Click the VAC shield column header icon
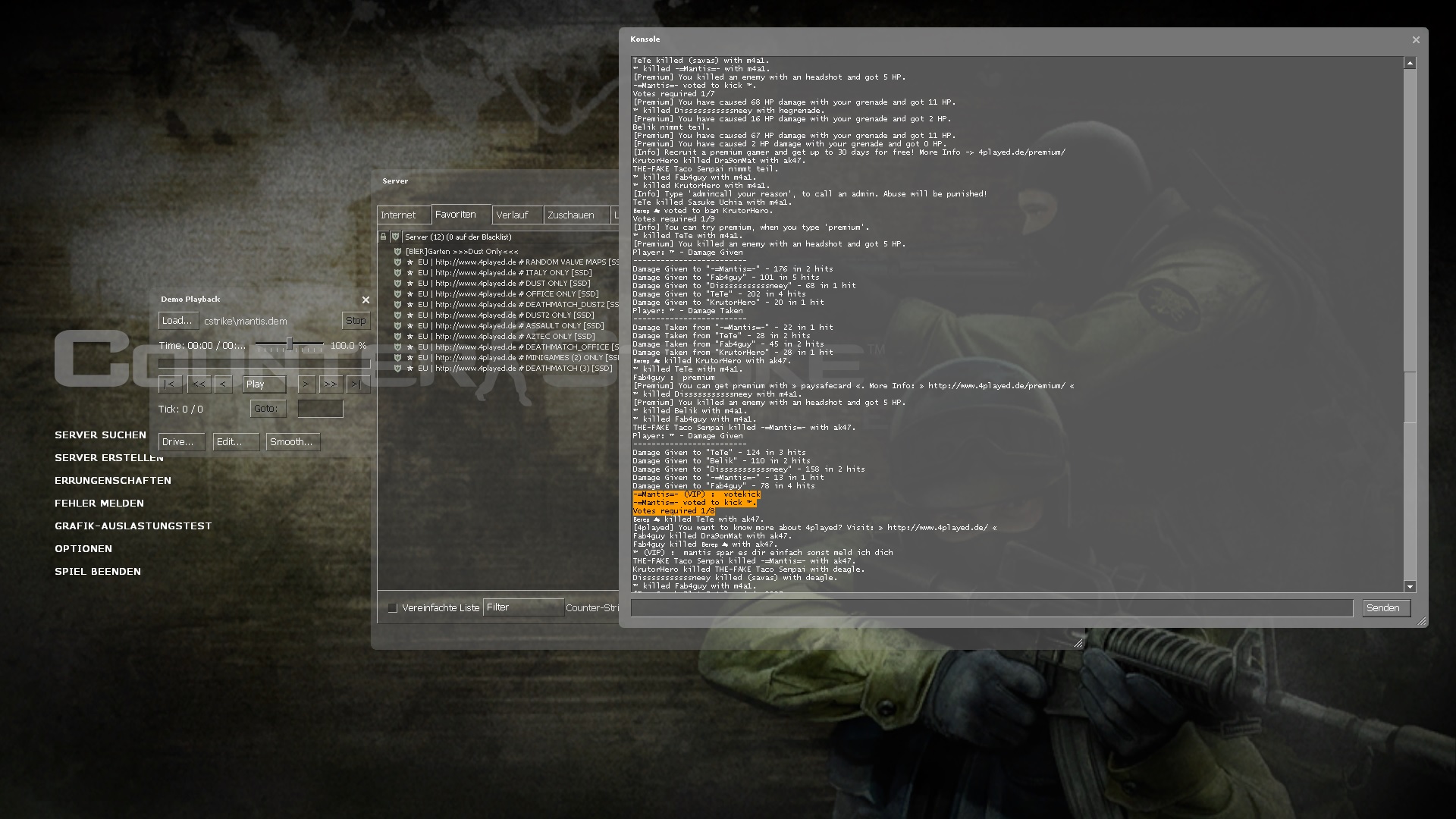Viewport: 1456px width, 819px height. [x=395, y=237]
